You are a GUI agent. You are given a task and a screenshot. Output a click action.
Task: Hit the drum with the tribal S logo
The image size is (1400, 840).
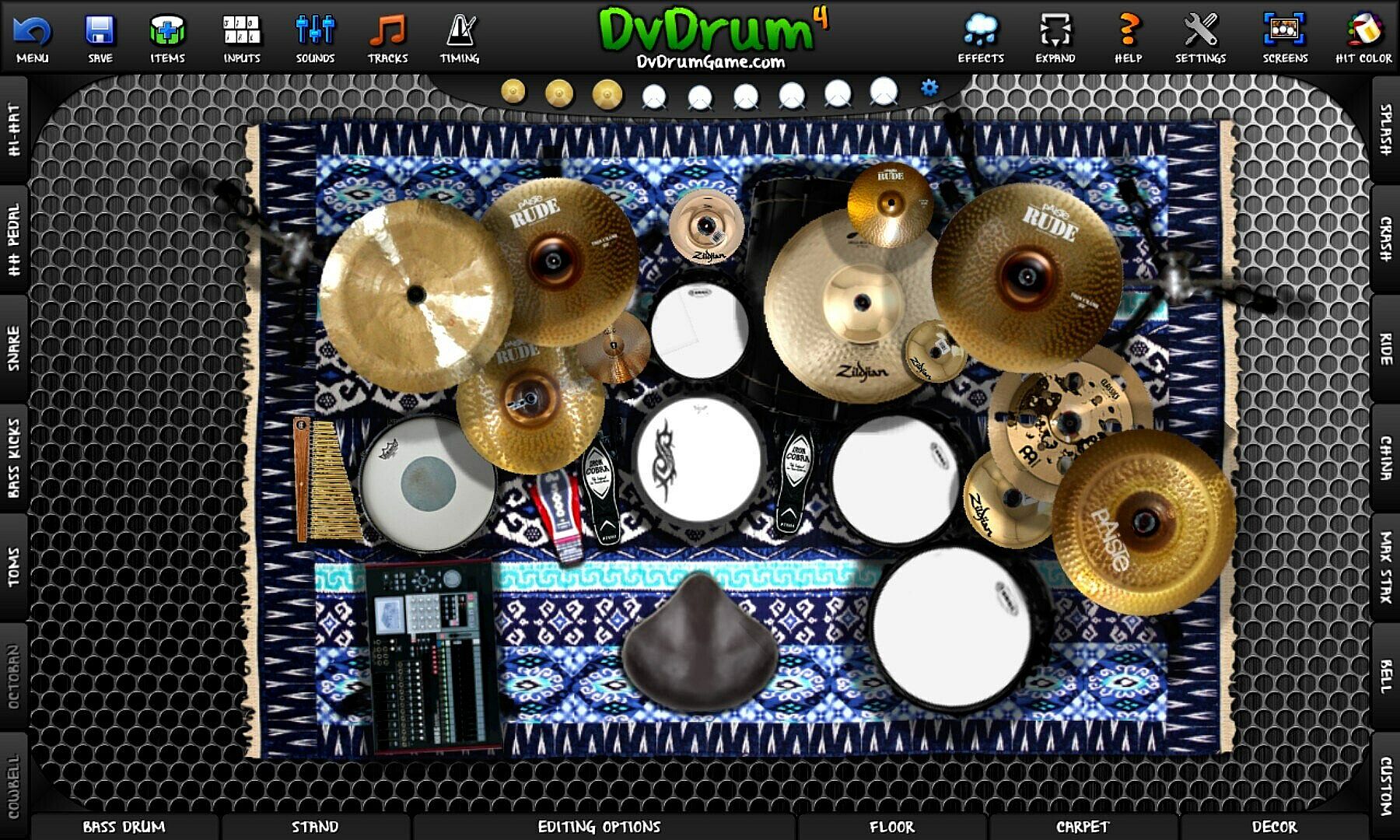698,461
